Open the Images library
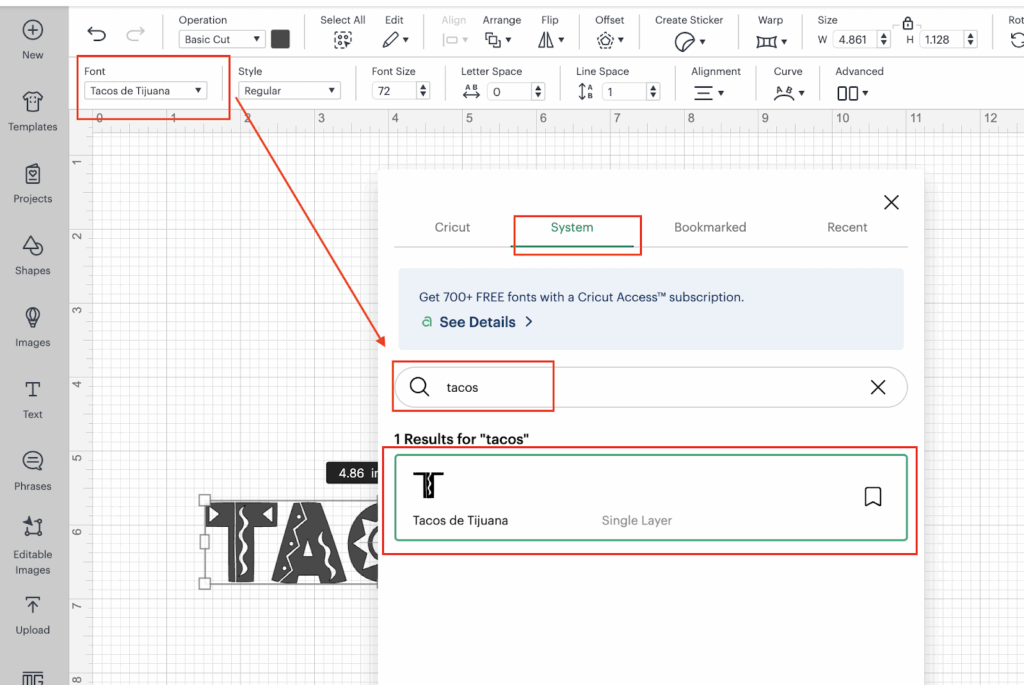Image resolution: width=1024 pixels, height=685 pixels. [33, 326]
